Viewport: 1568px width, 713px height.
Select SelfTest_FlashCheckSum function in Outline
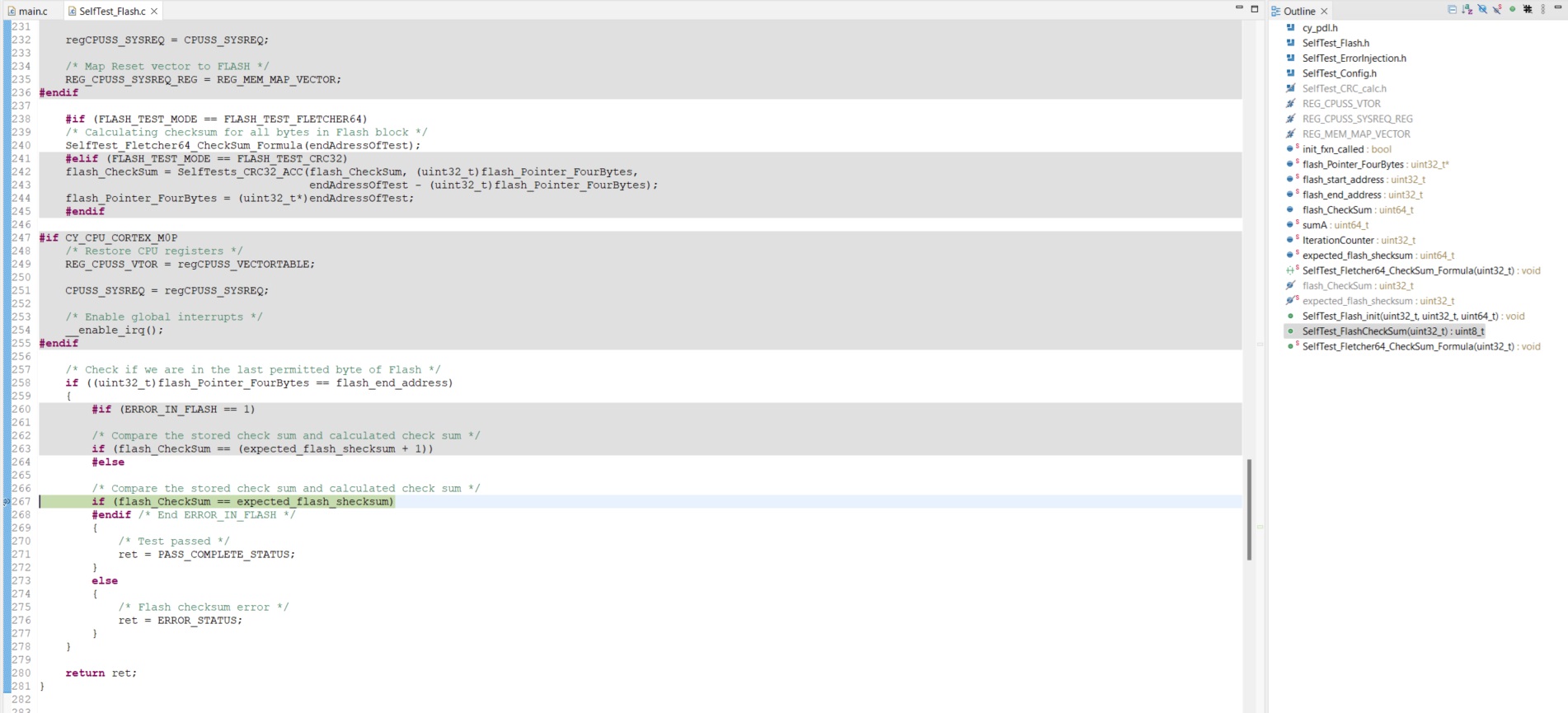pyautogui.click(x=1393, y=331)
